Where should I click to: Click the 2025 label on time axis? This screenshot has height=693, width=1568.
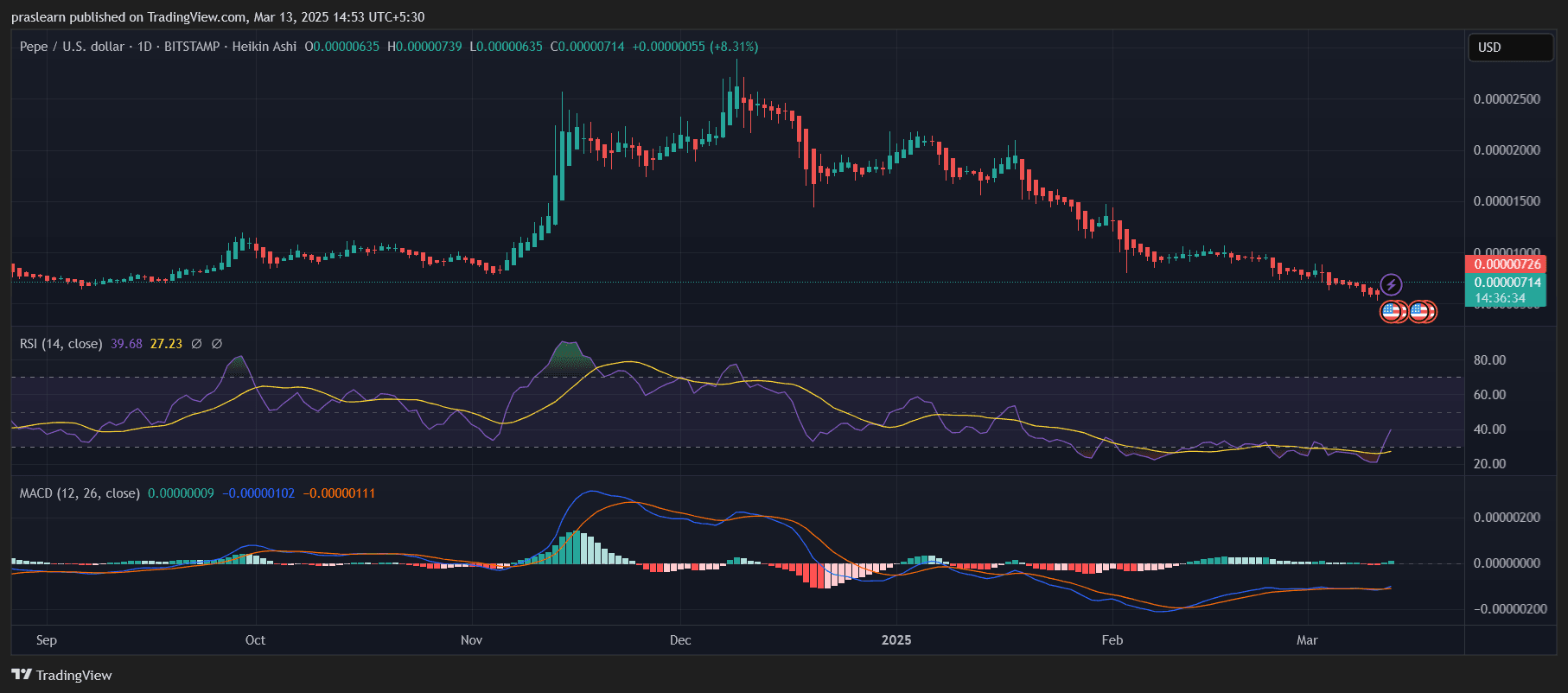click(896, 640)
